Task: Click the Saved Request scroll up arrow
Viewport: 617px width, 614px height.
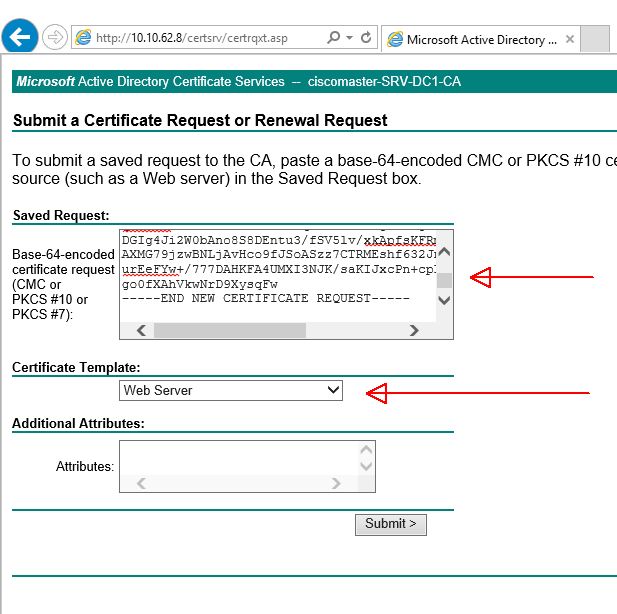Action: (444, 252)
